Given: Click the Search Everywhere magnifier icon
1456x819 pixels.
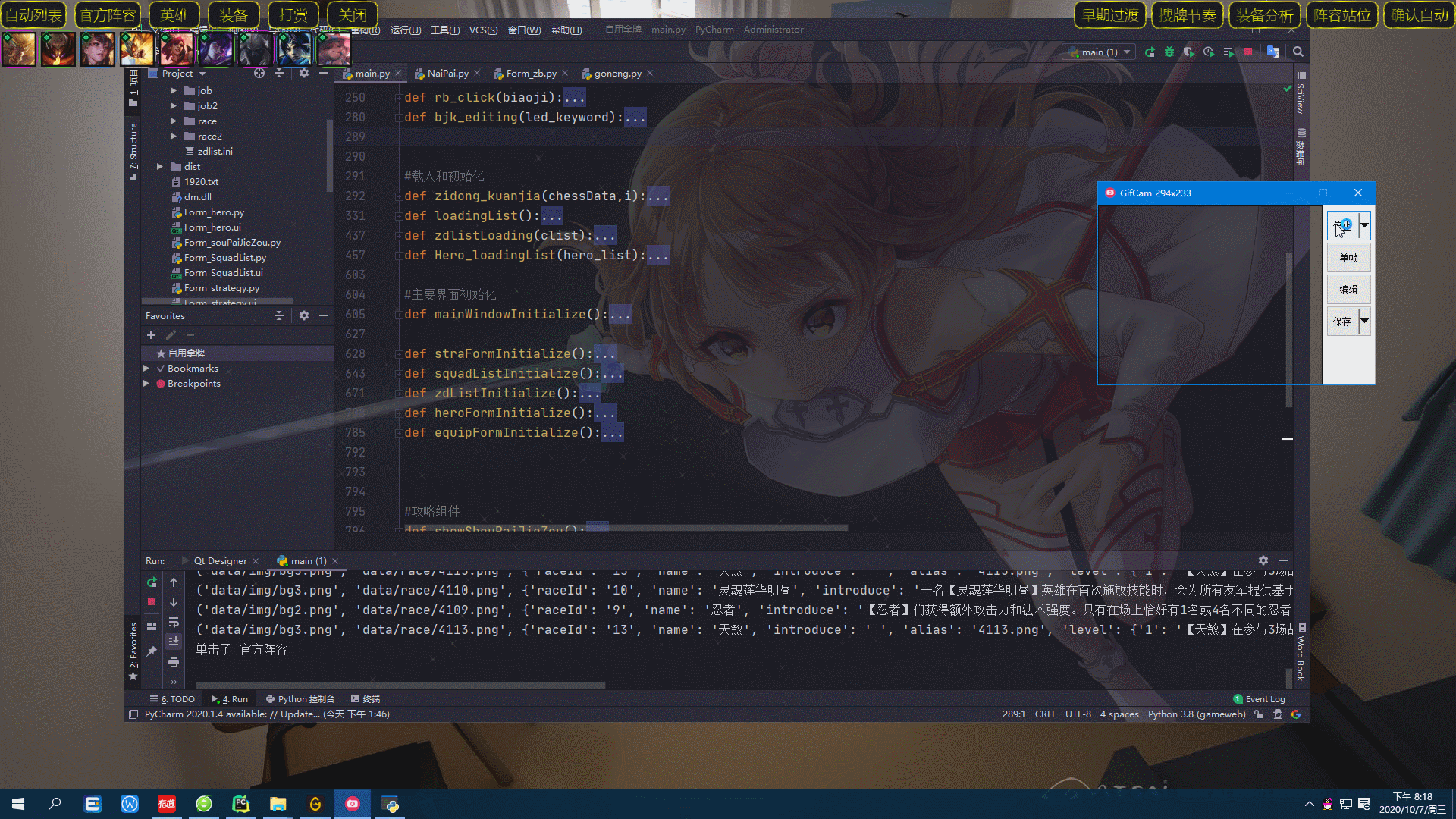Looking at the screenshot, I should tap(1298, 52).
